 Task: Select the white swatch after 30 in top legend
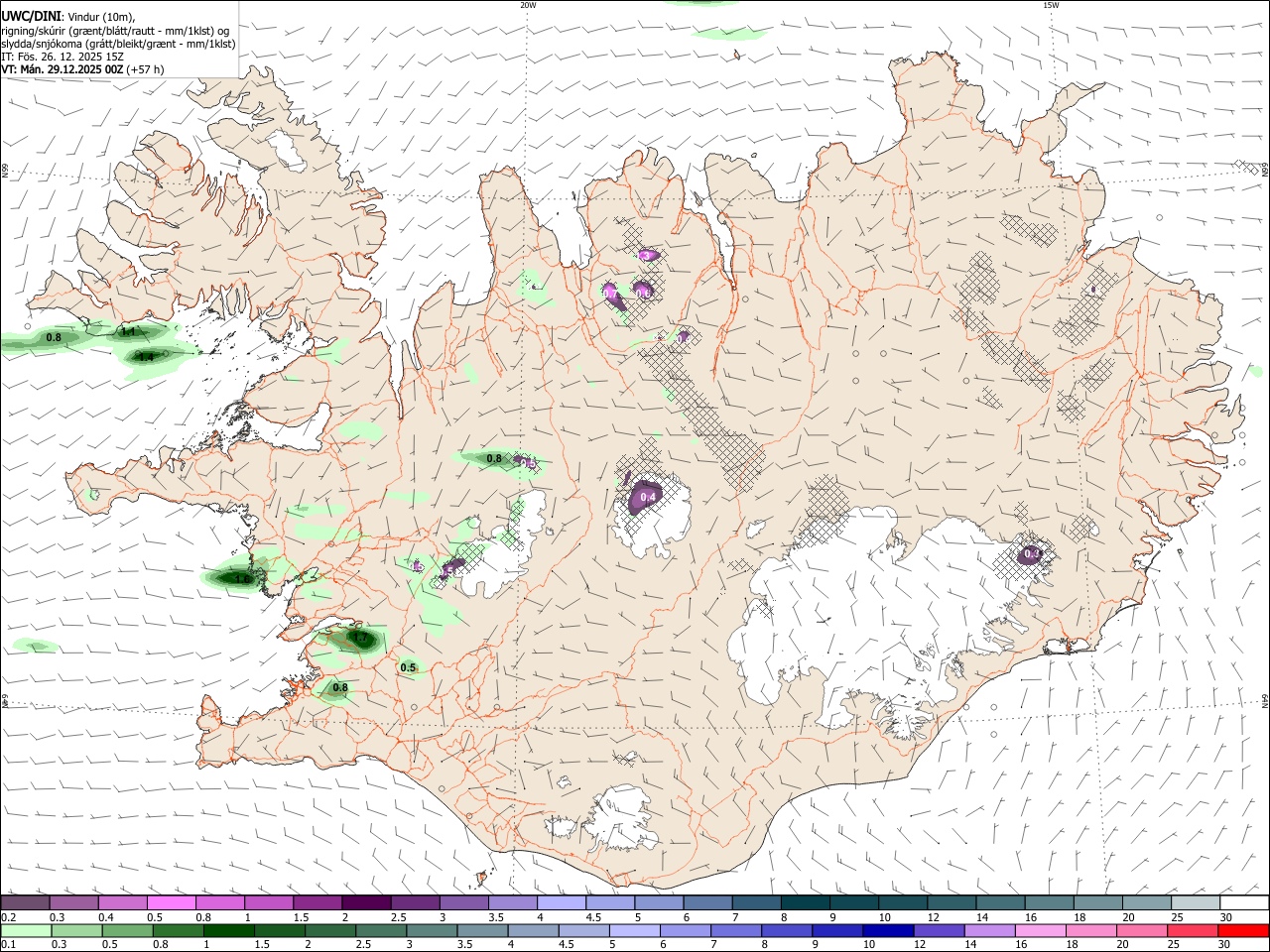pos(1244,903)
